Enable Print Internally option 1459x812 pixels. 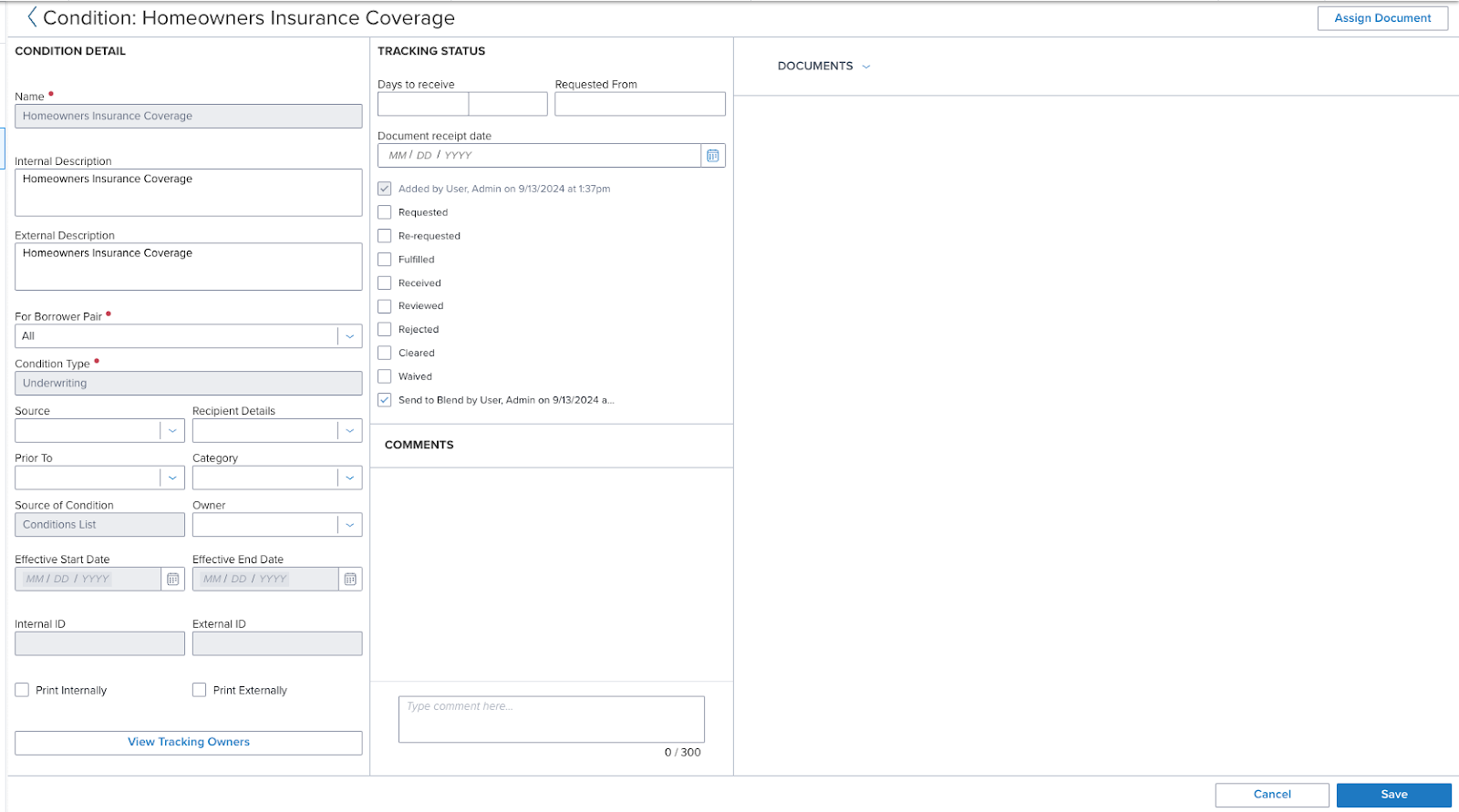22,690
